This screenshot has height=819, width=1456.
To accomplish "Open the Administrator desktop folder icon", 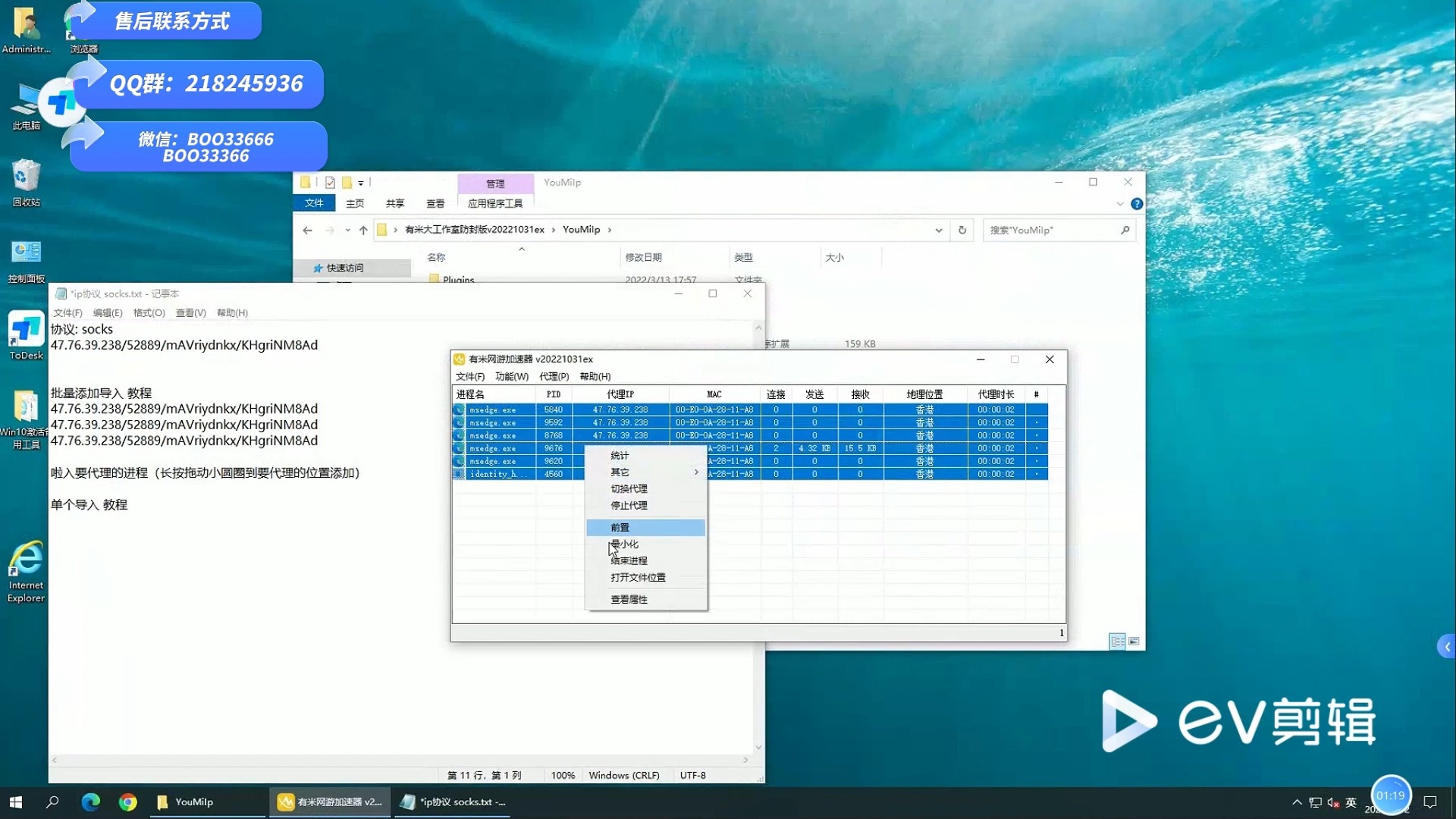I will click(26, 30).
